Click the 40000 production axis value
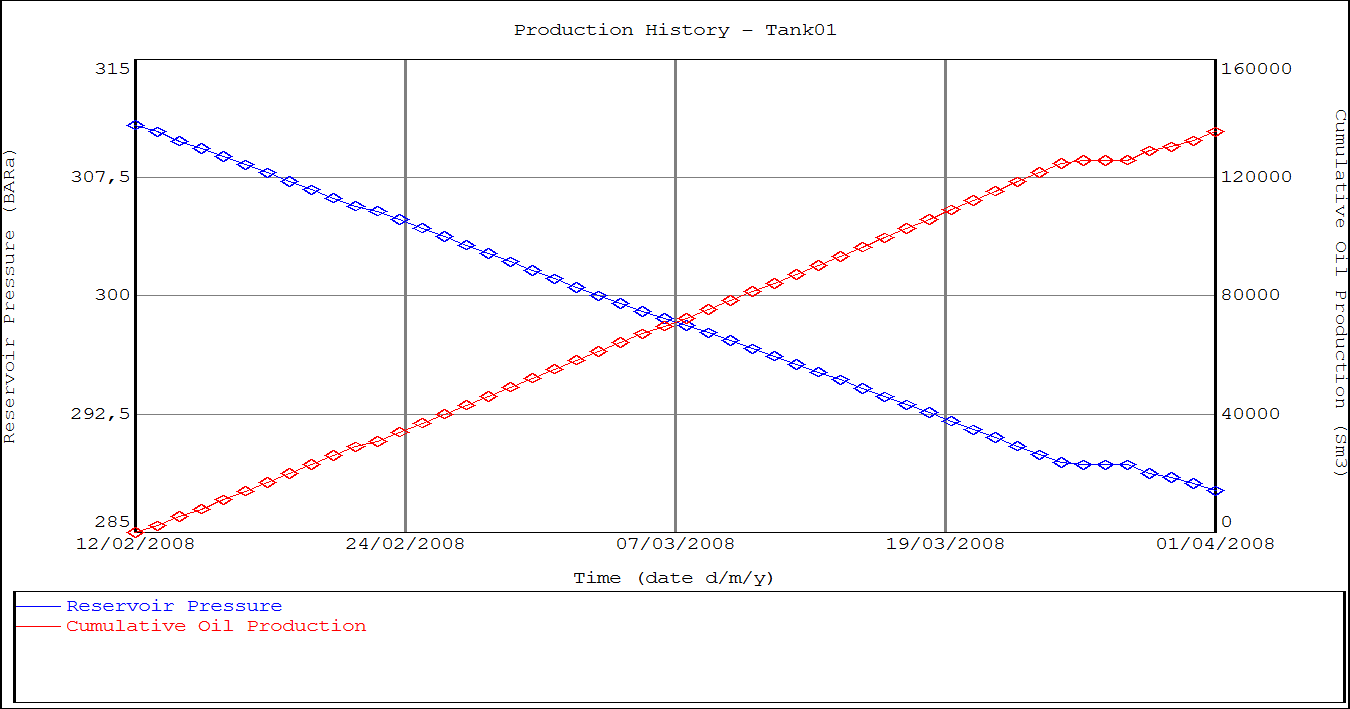The width and height of the screenshot is (1350, 709). click(x=1251, y=414)
